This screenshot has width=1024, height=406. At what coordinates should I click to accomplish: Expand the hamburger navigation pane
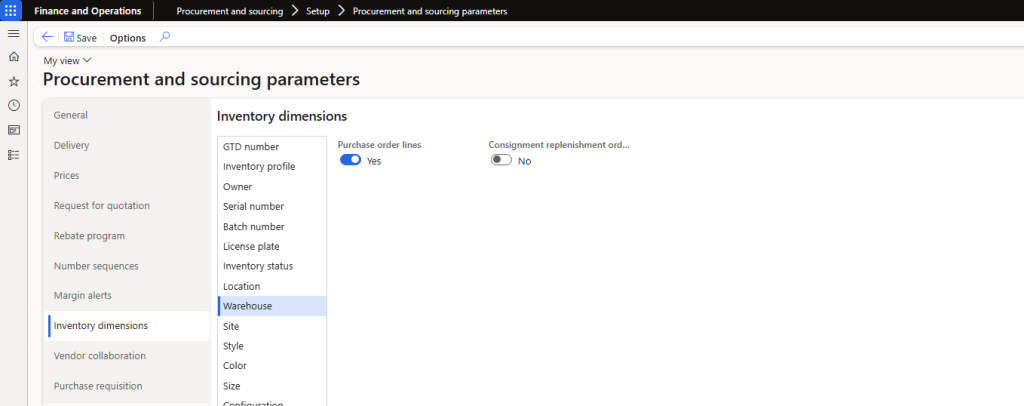[x=13, y=34]
